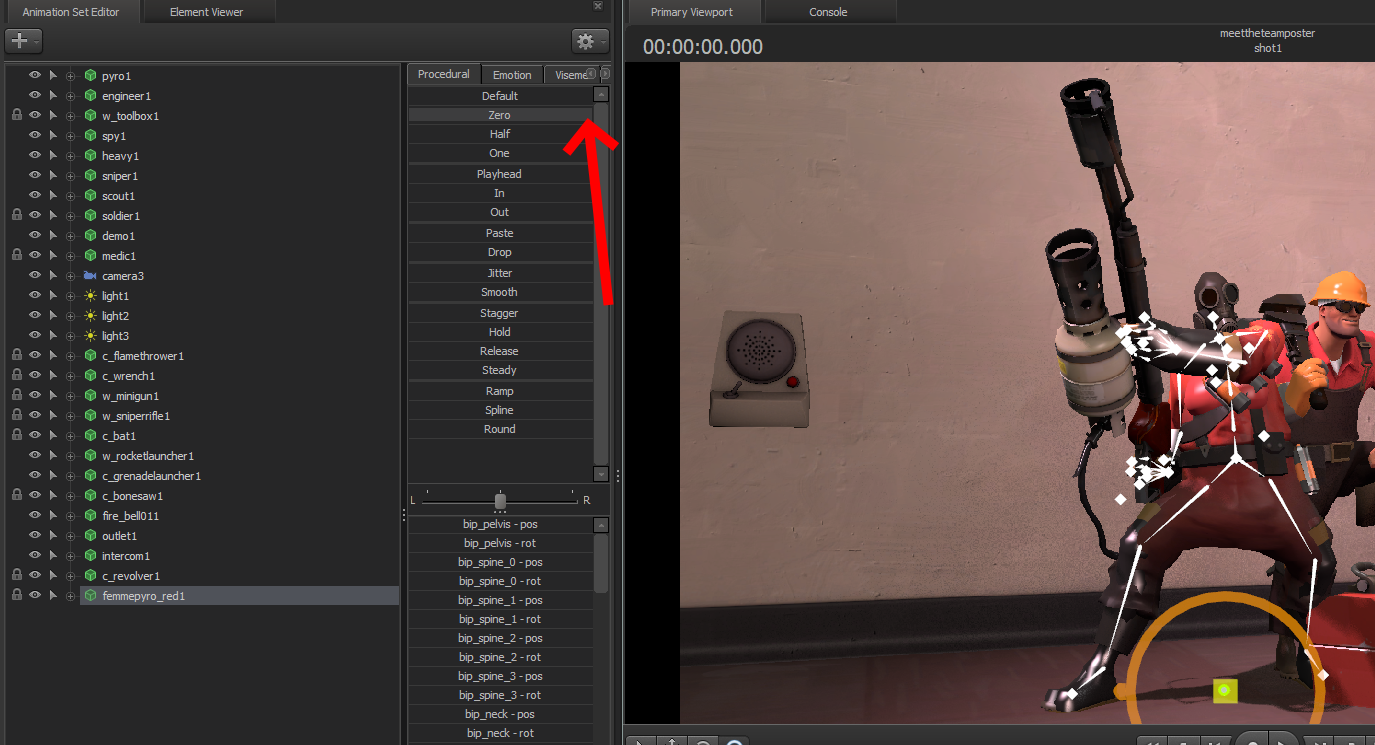Image resolution: width=1375 pixels, height=745 pixels.
Task: Click the plus button to add animation set
Action: 23,41
